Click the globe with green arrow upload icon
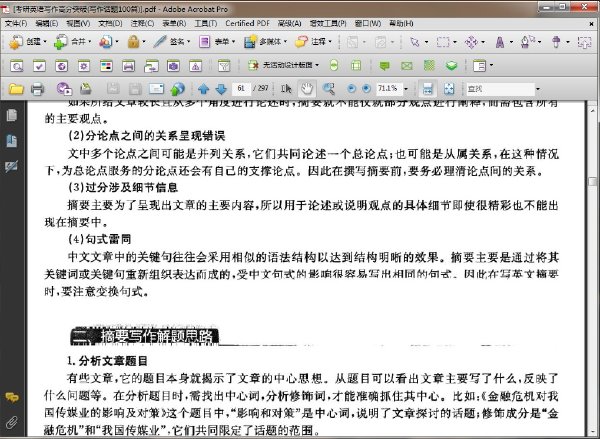This screenshot has height=439, width=600. point(178,89)
